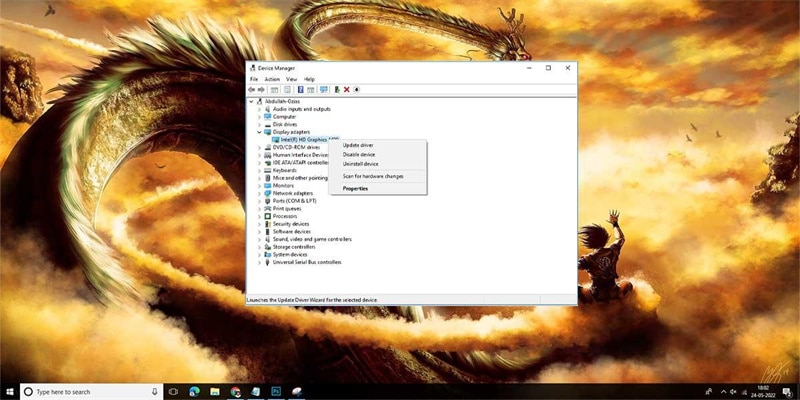Open the File menu
This screenshot has width=800, height=400.
[254, 80]
